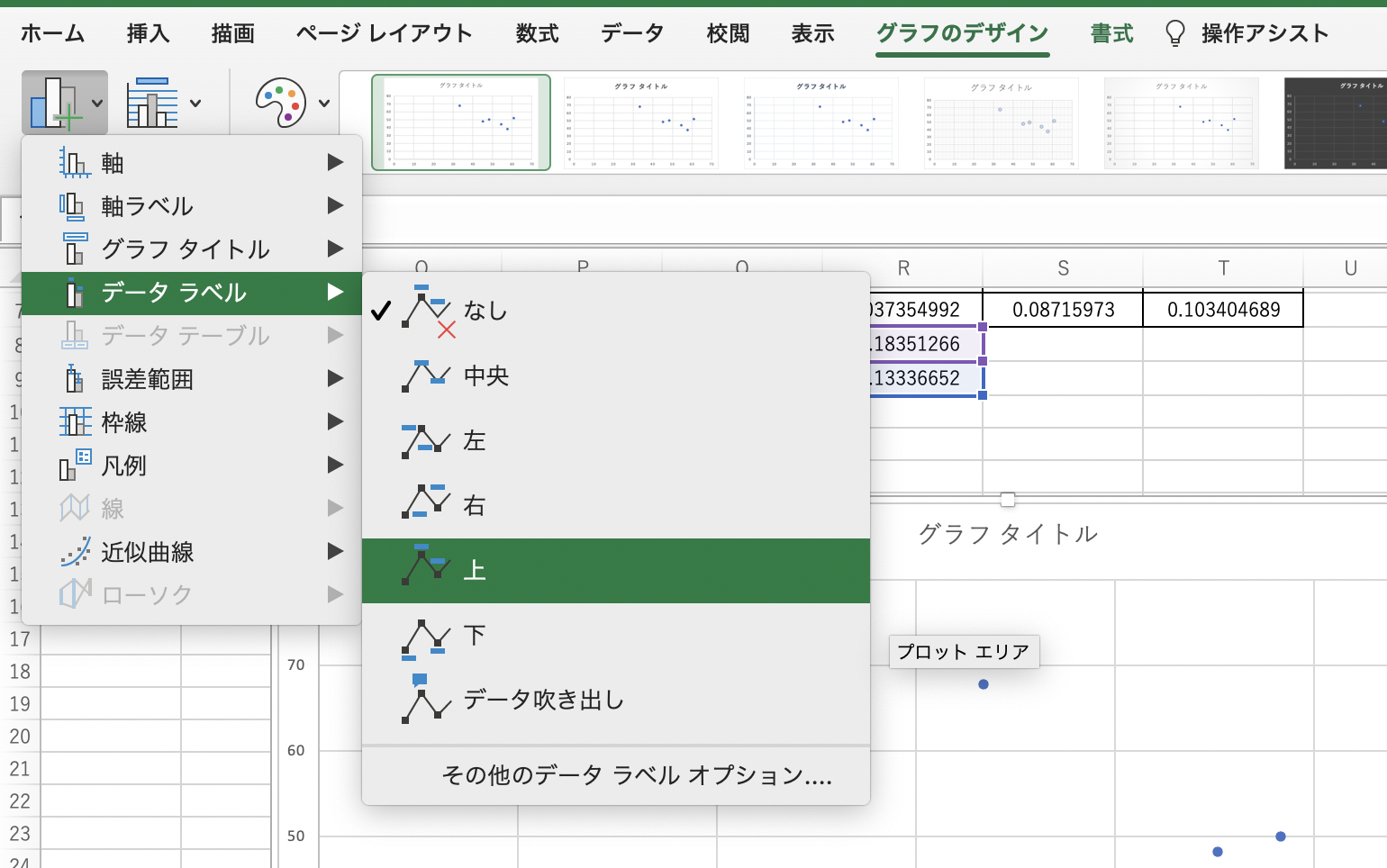The height and width of the screenshot is (868, 1387).
Task: Click the データ吹き出し callout icon
Action: click(425, 699)
